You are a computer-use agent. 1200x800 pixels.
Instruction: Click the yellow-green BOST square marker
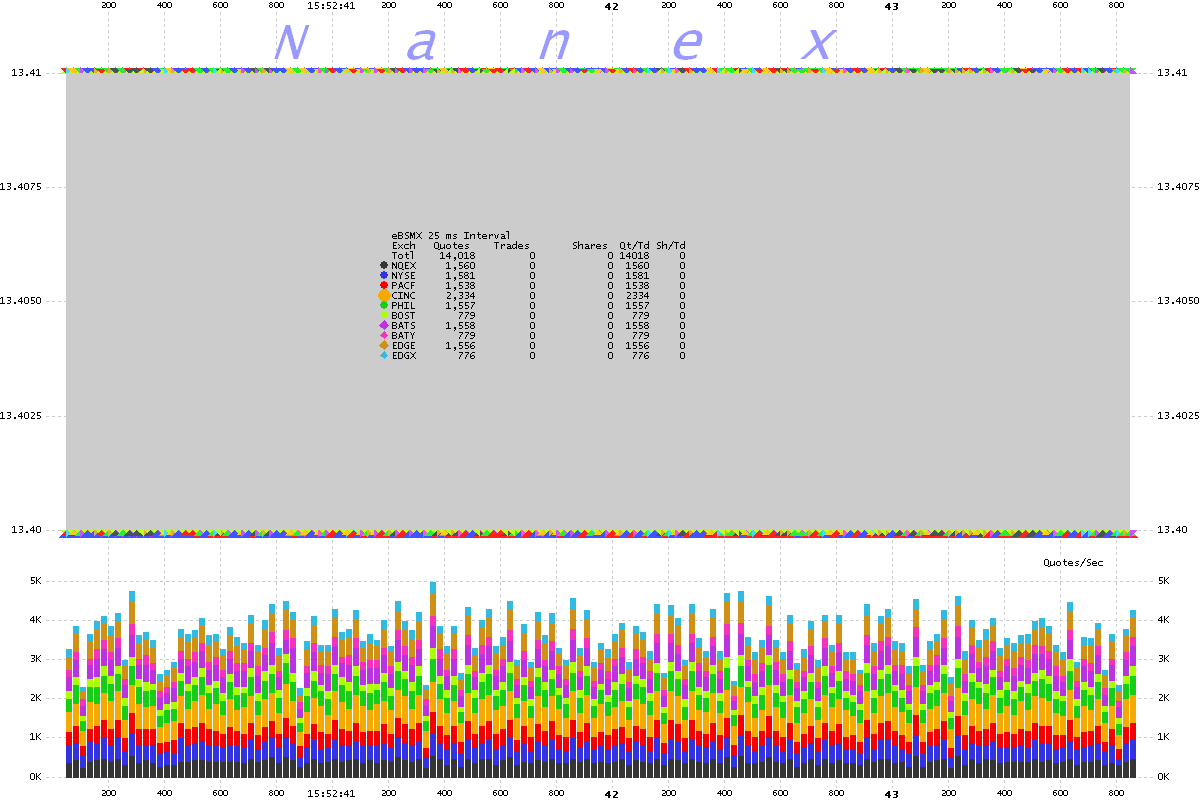tap(384, 315)
